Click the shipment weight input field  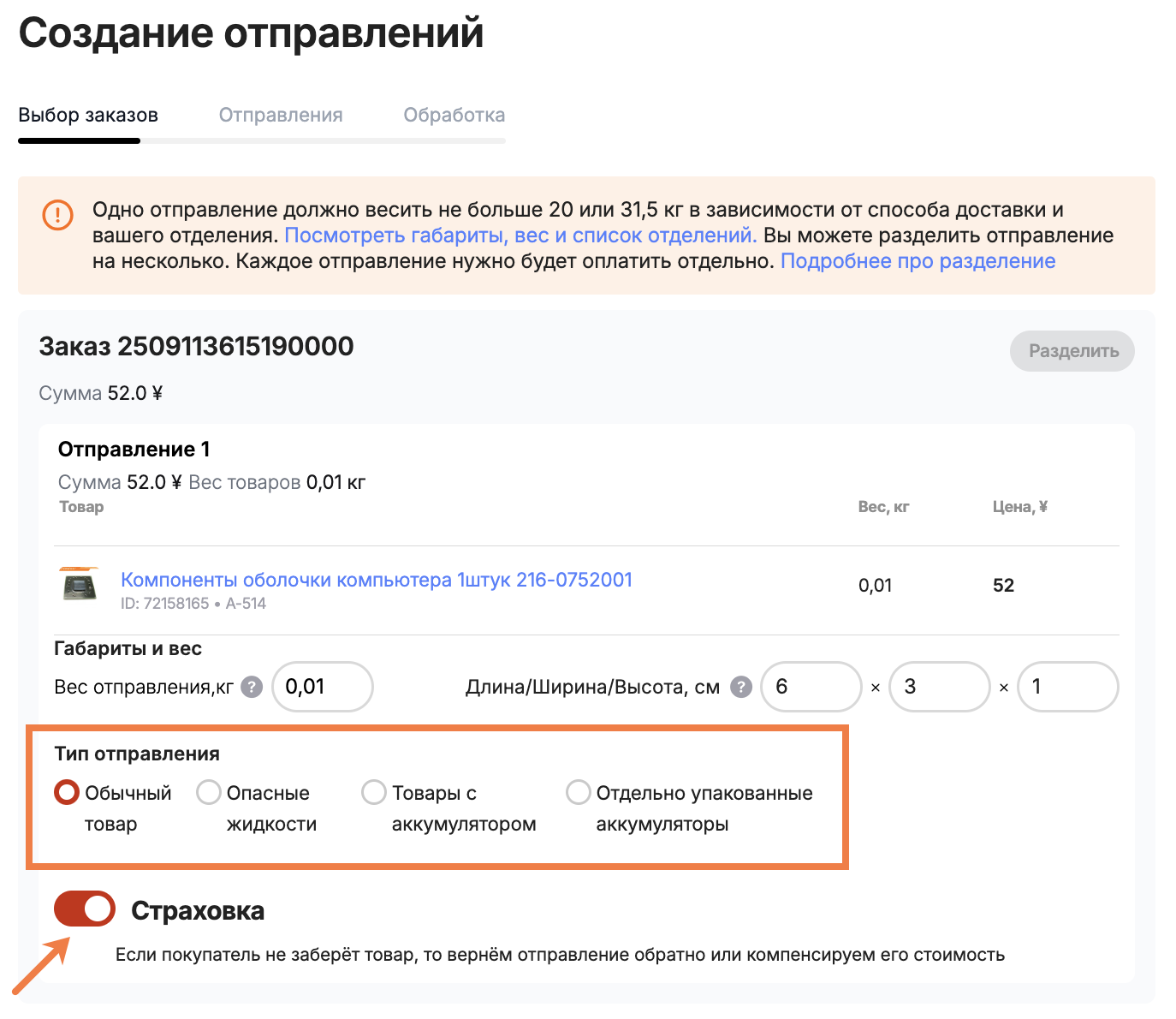[x=323, y=687]
